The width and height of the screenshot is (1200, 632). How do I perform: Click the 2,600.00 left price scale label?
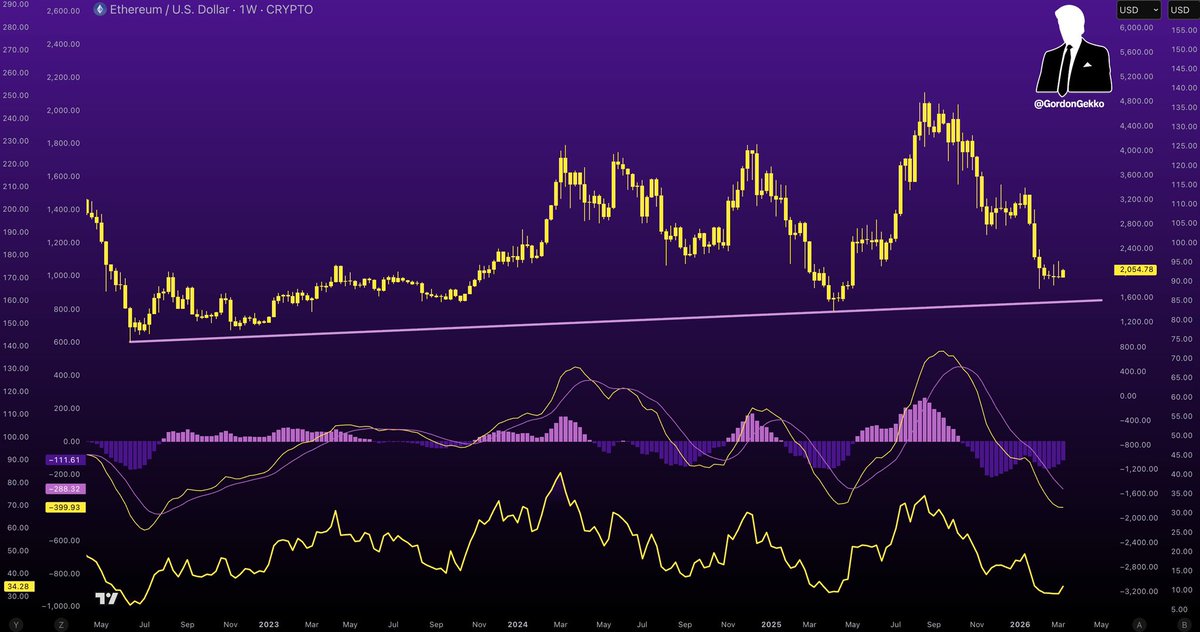pyautogui.click(x=63, y=11)
